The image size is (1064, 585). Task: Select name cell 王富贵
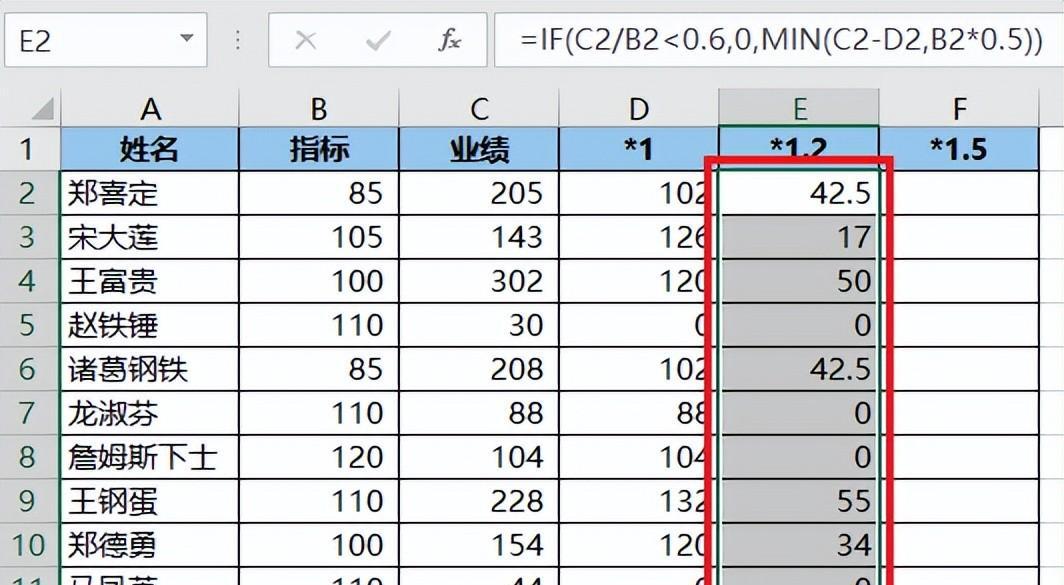[150, 281]
